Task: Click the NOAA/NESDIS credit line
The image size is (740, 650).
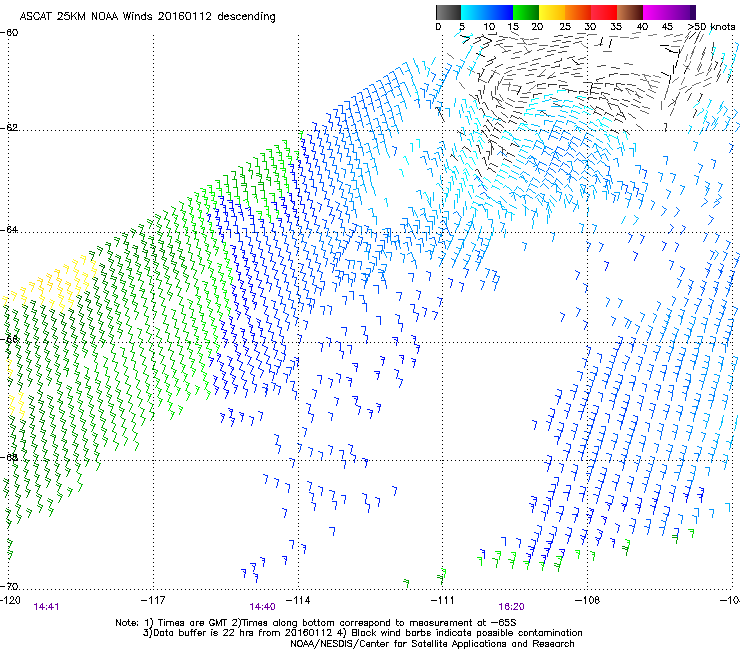Action: (432, 644)
